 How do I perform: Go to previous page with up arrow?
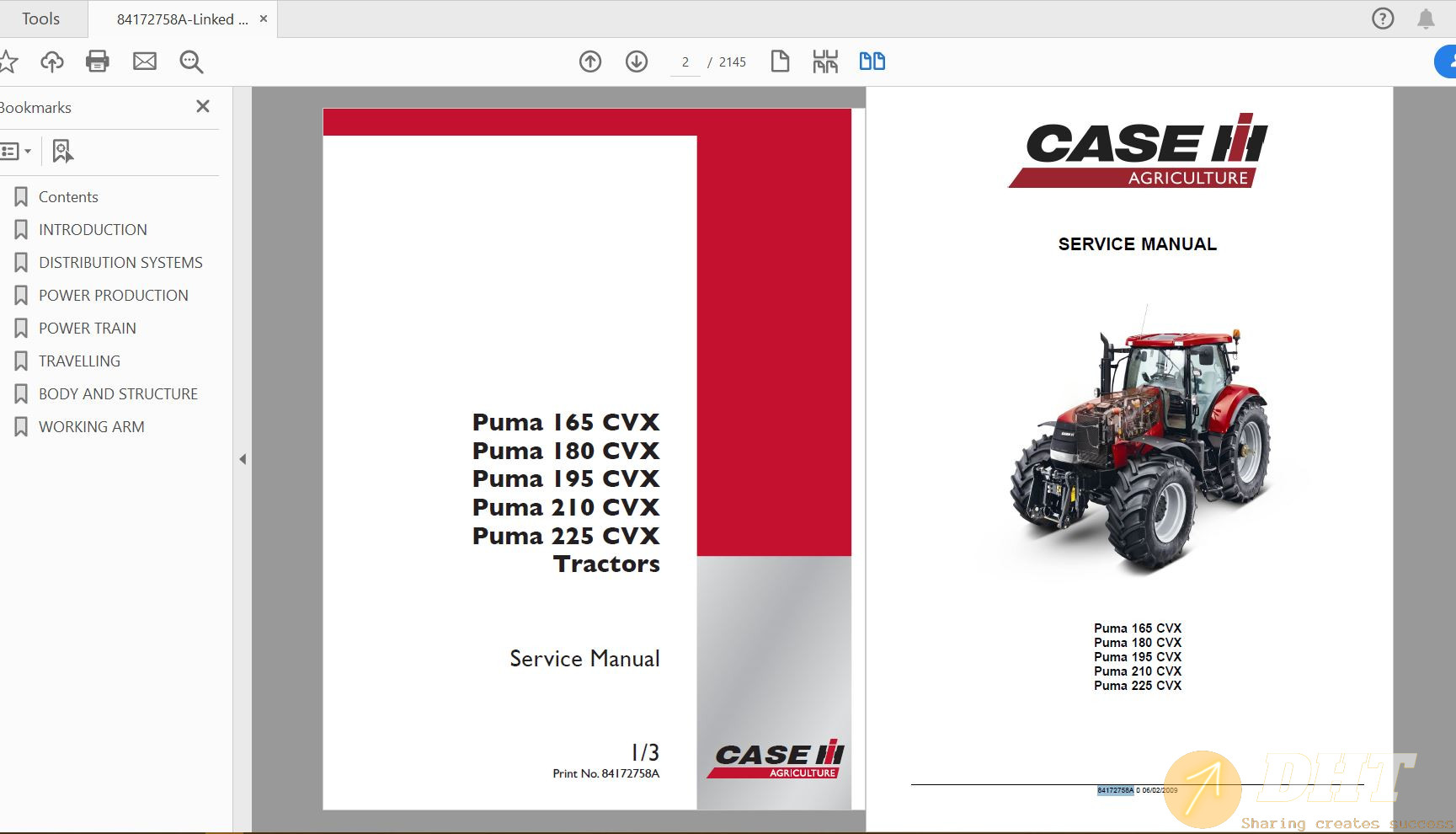tap(590, 61)
